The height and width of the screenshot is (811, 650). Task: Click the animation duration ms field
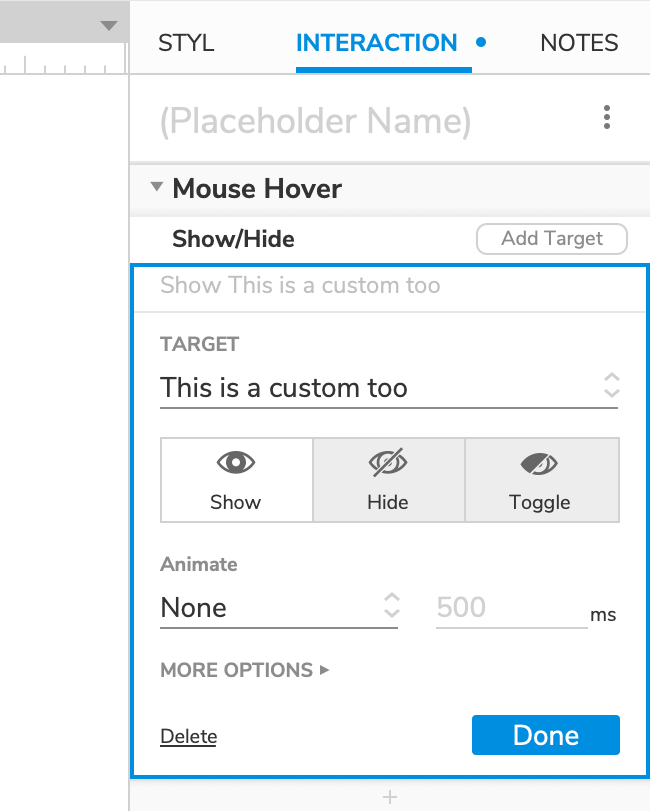click(x=511, y=607)
